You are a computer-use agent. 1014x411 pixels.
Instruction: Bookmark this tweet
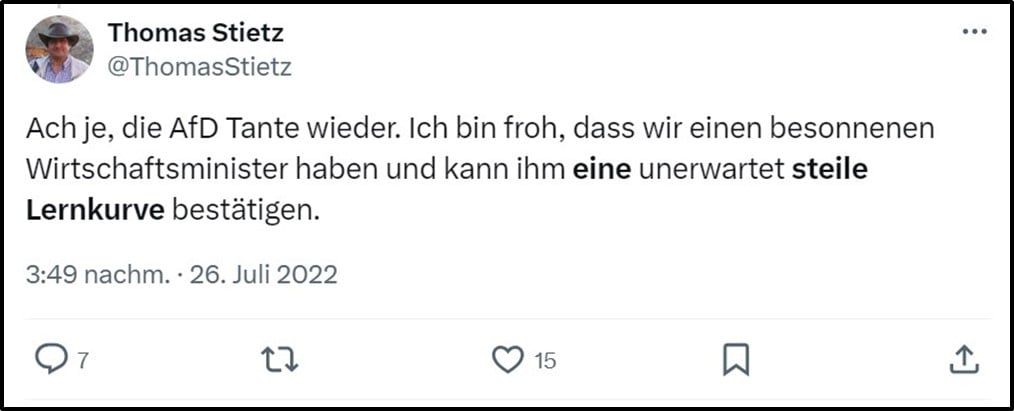coord(736,359)
